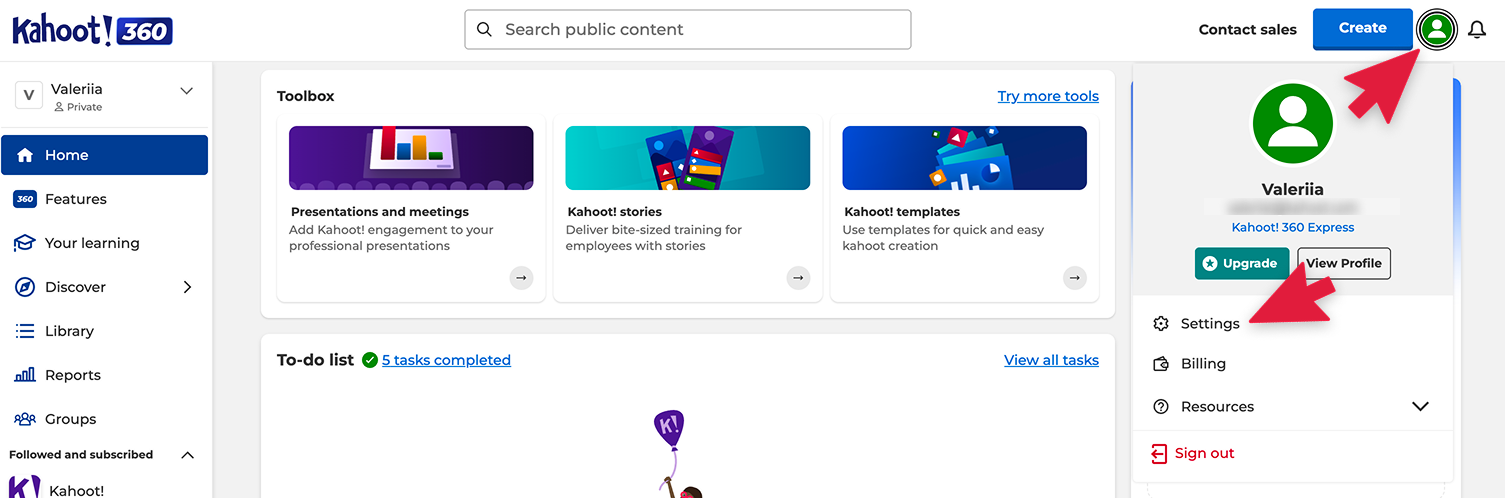Open the notifications bell icon
Viewport: 1505px width, 498px height.
1477,30
